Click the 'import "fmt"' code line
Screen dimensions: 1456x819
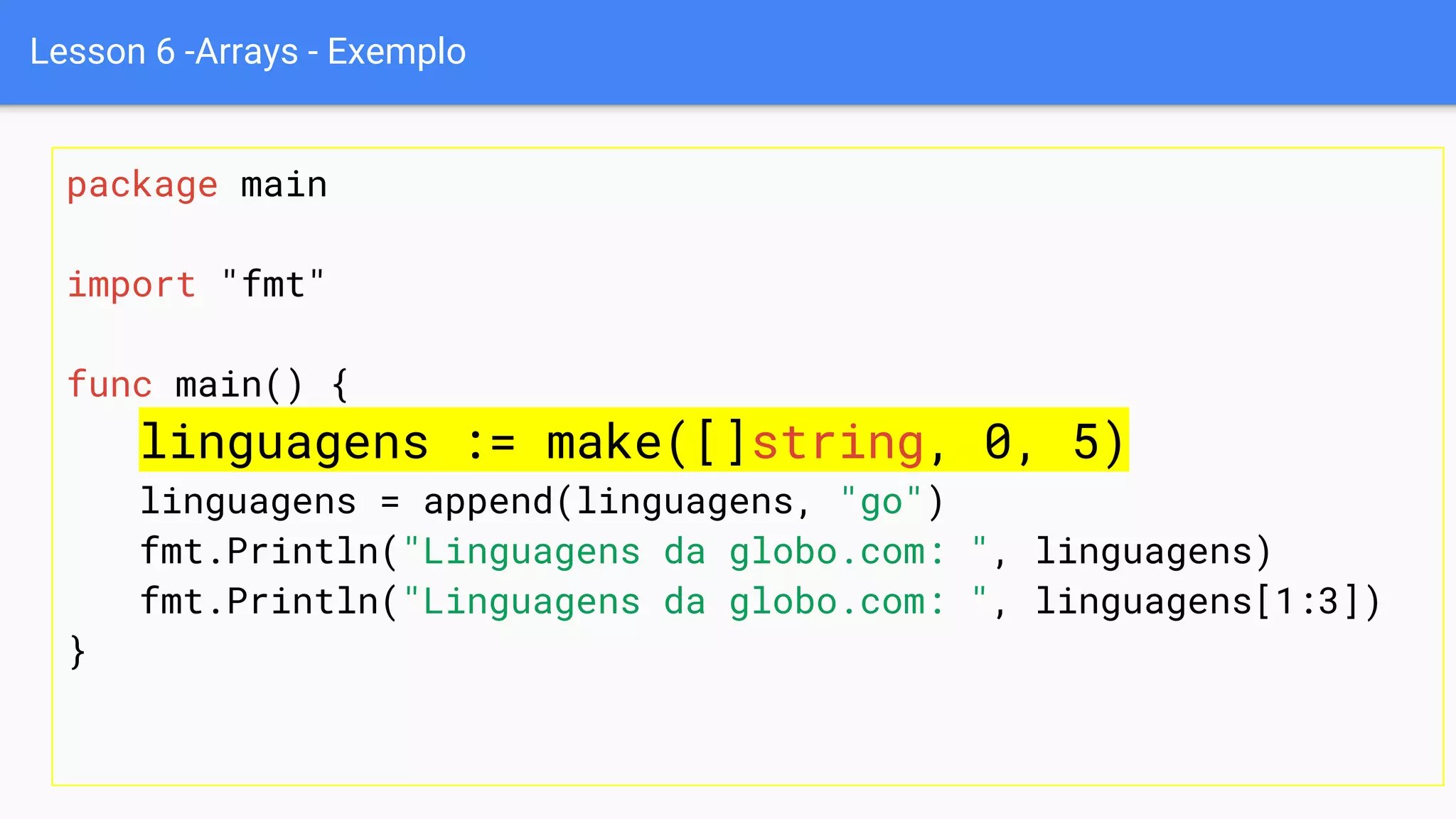[x=196, y=284]
